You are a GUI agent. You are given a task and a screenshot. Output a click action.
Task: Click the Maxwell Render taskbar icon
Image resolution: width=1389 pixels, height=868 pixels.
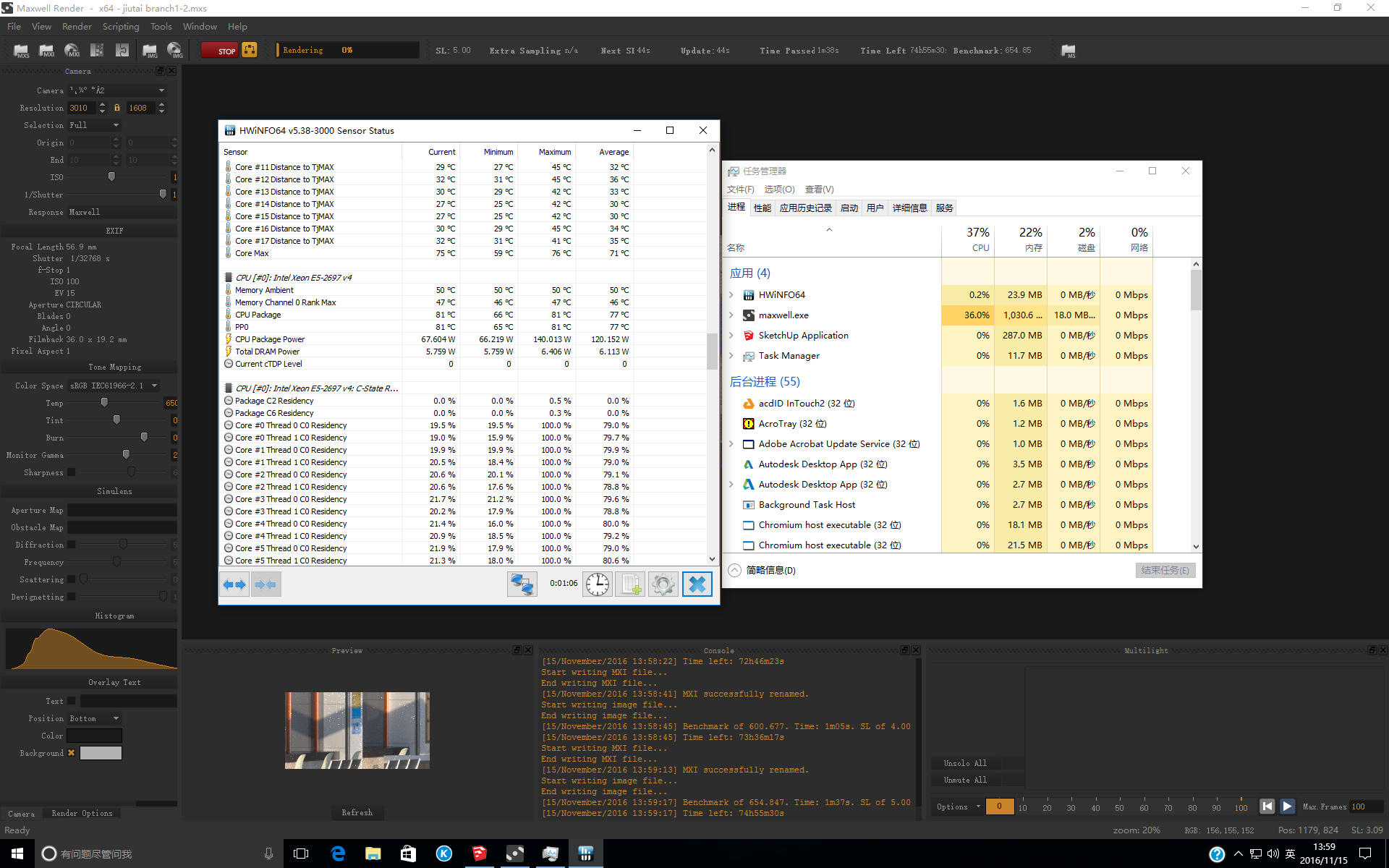[x=515, y=854]
